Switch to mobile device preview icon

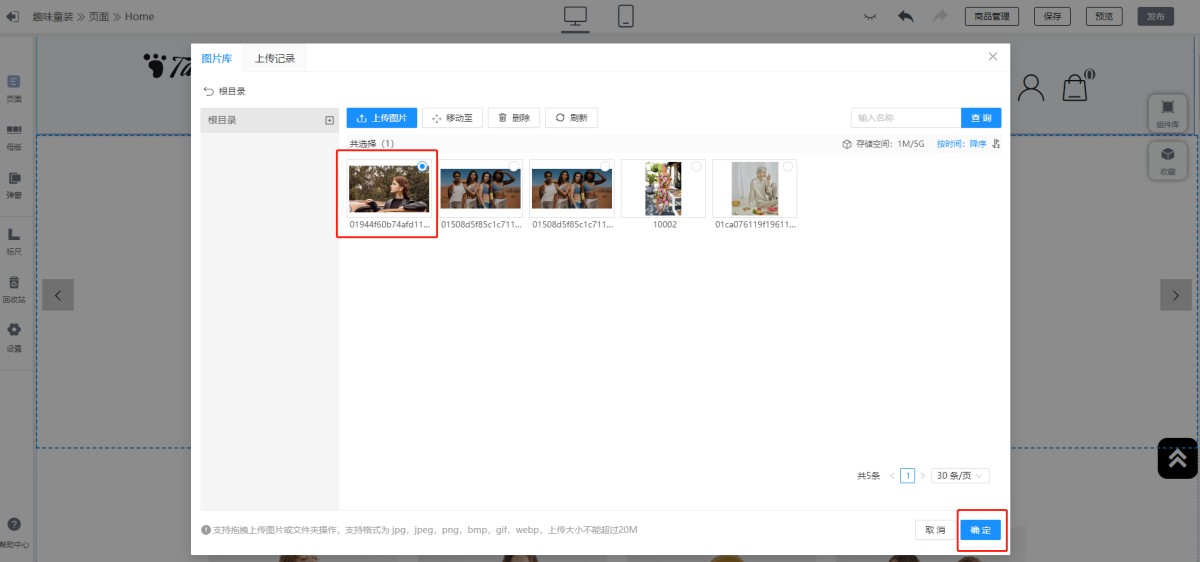point(626,16)
